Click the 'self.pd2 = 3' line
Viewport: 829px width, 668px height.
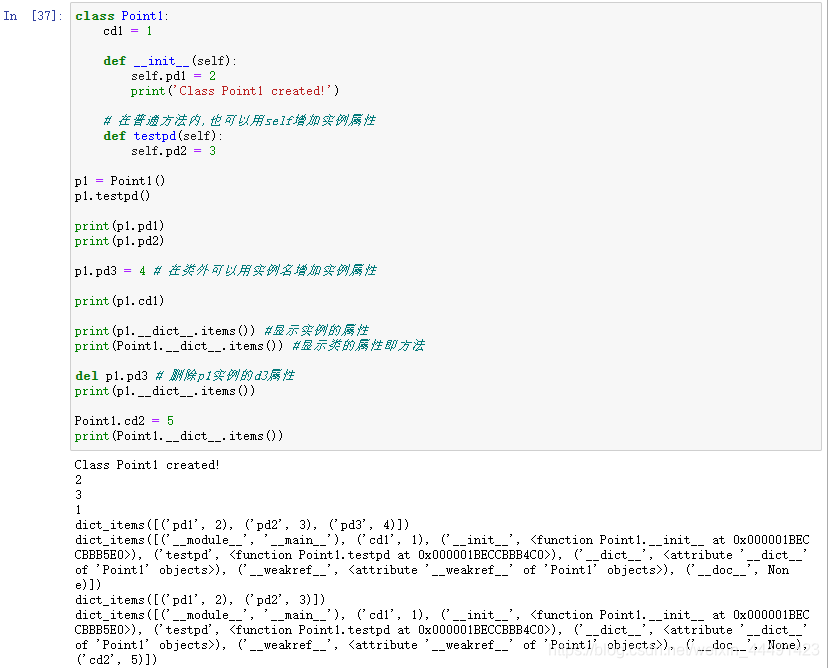173,151
